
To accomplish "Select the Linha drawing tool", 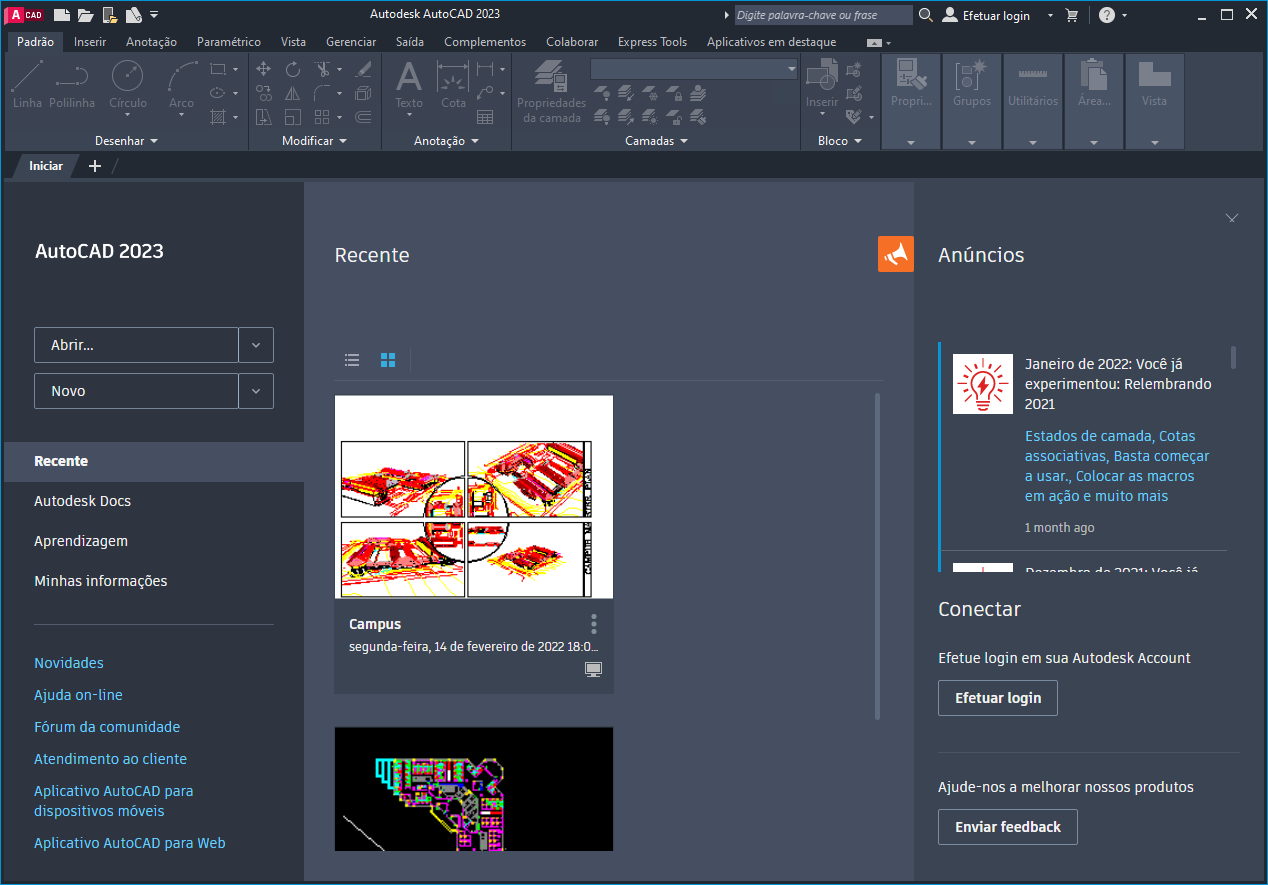I will pos(27,84).
